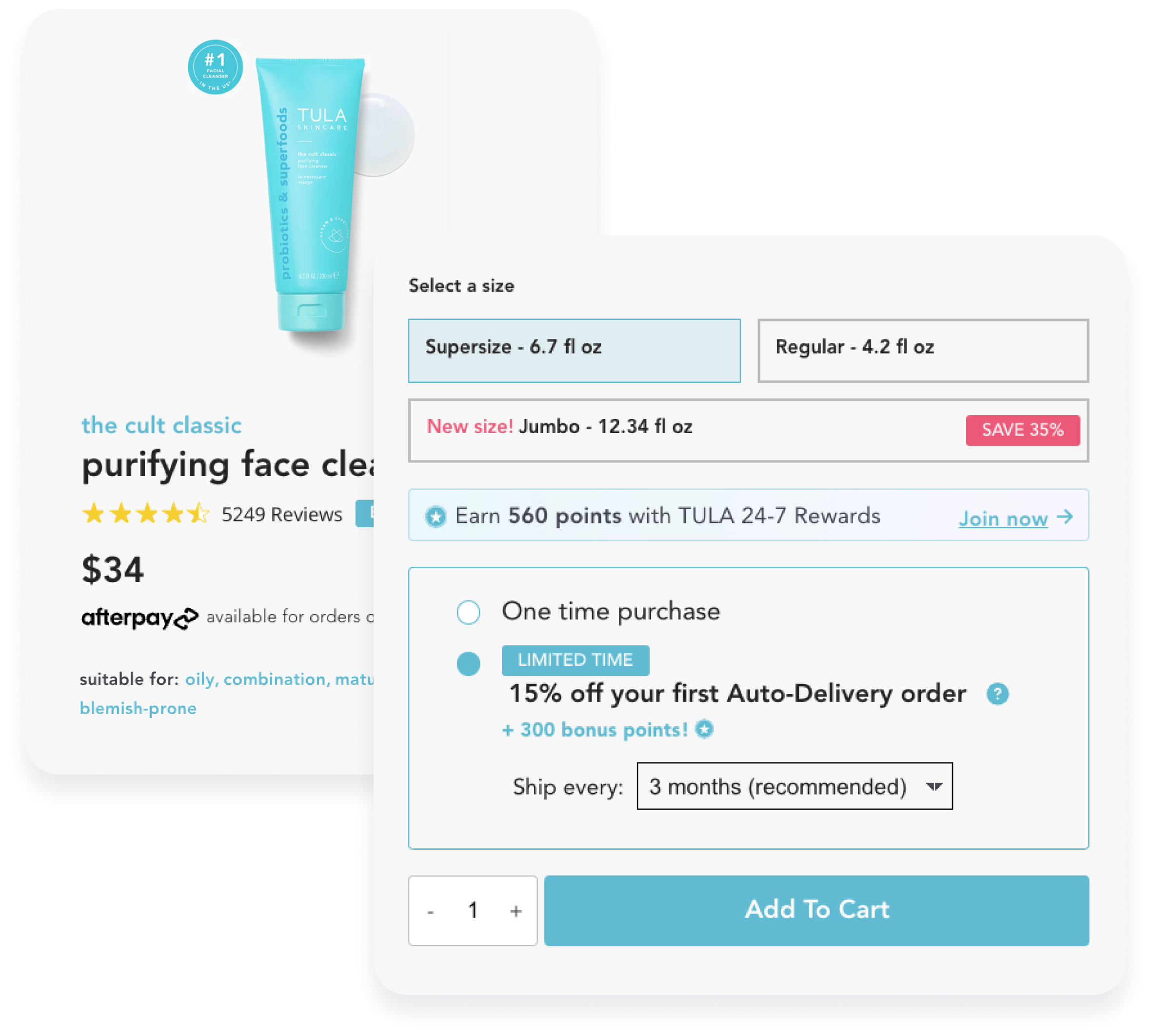
Task: Select One time purchase option
Action: coord(469,613)
